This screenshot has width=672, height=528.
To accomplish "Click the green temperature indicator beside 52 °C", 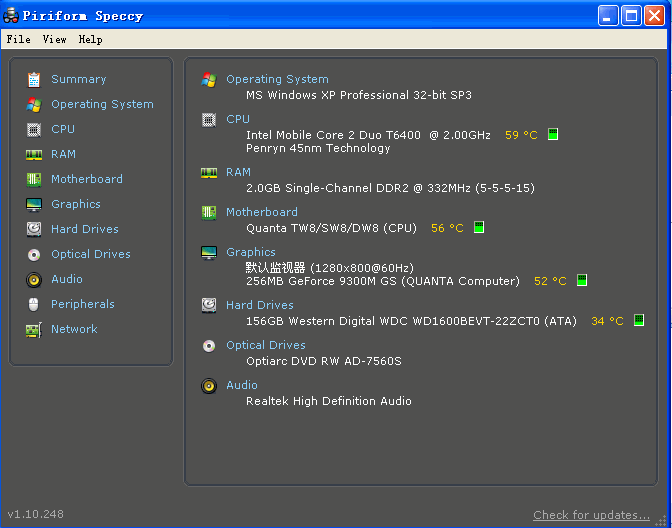I will pos(582,280).
